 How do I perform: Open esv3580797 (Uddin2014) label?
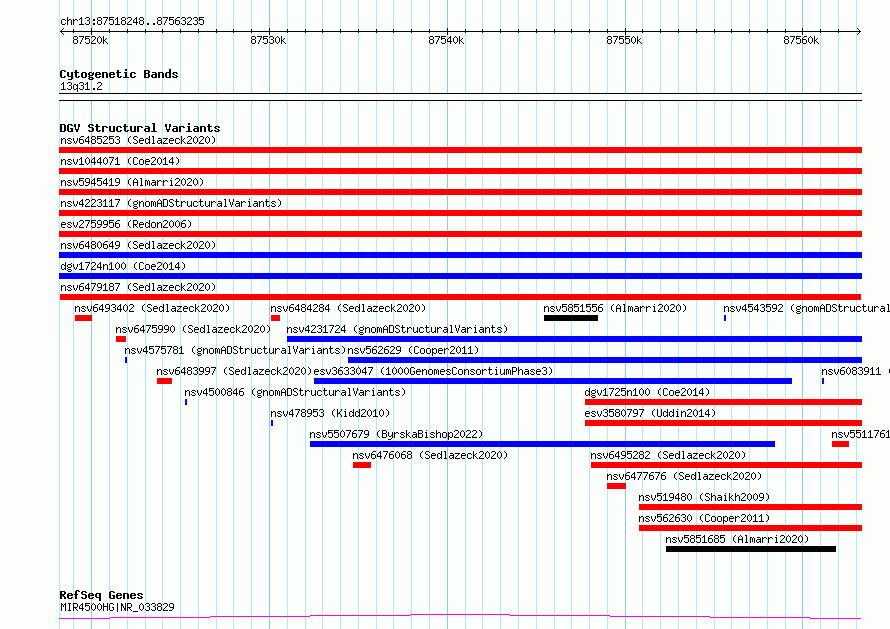[x=650, y=413]
